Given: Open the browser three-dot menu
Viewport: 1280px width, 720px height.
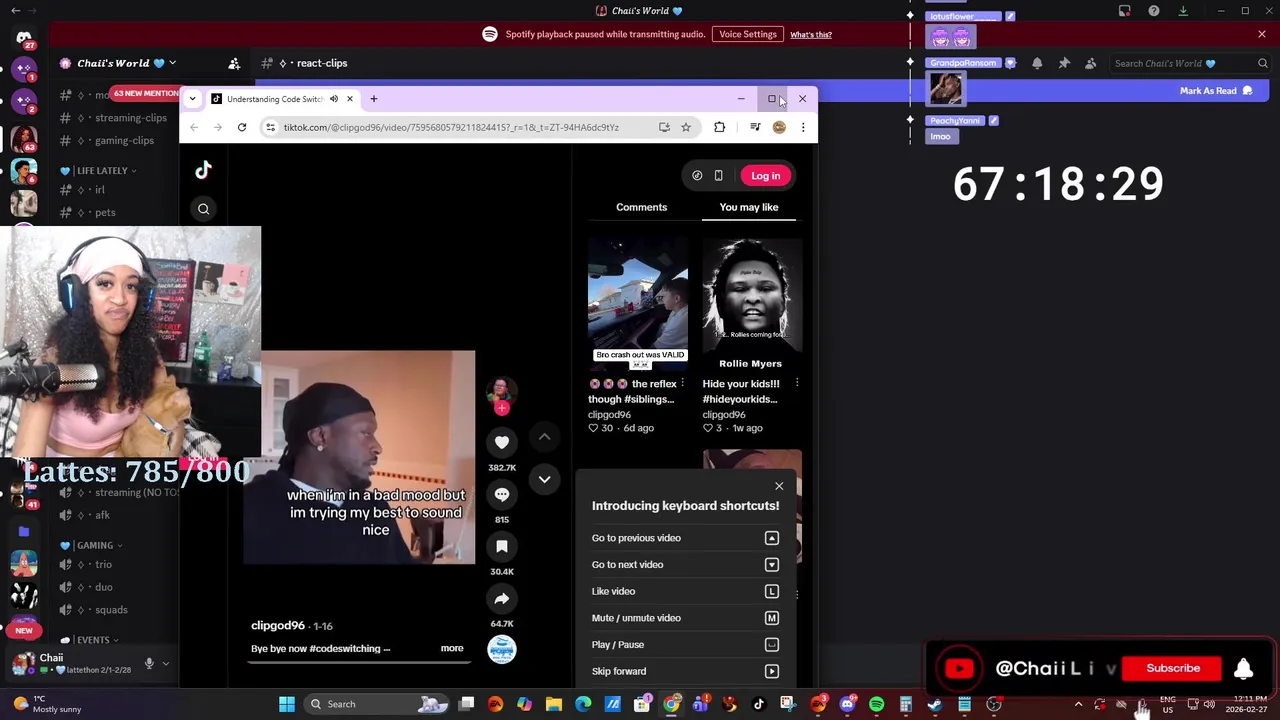Looking at the screenshot, I should tap(802, 127).
